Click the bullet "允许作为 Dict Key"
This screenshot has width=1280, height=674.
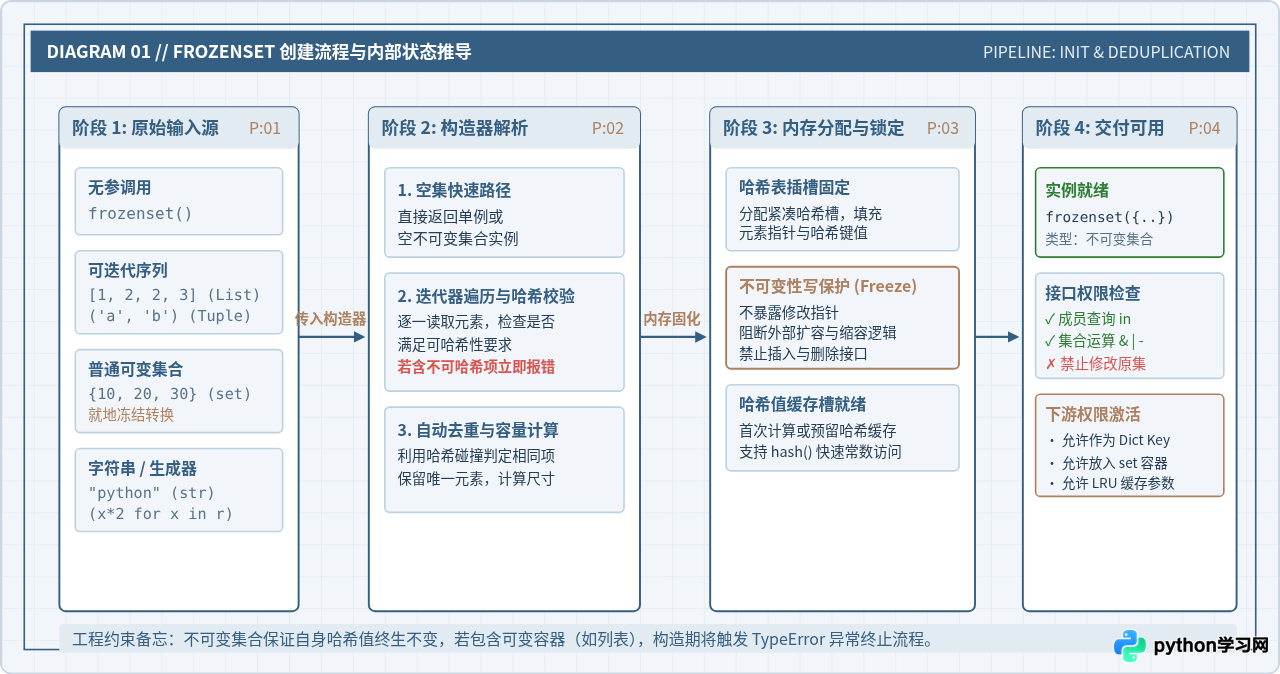pyautogui.click(x=1116, y=440)
